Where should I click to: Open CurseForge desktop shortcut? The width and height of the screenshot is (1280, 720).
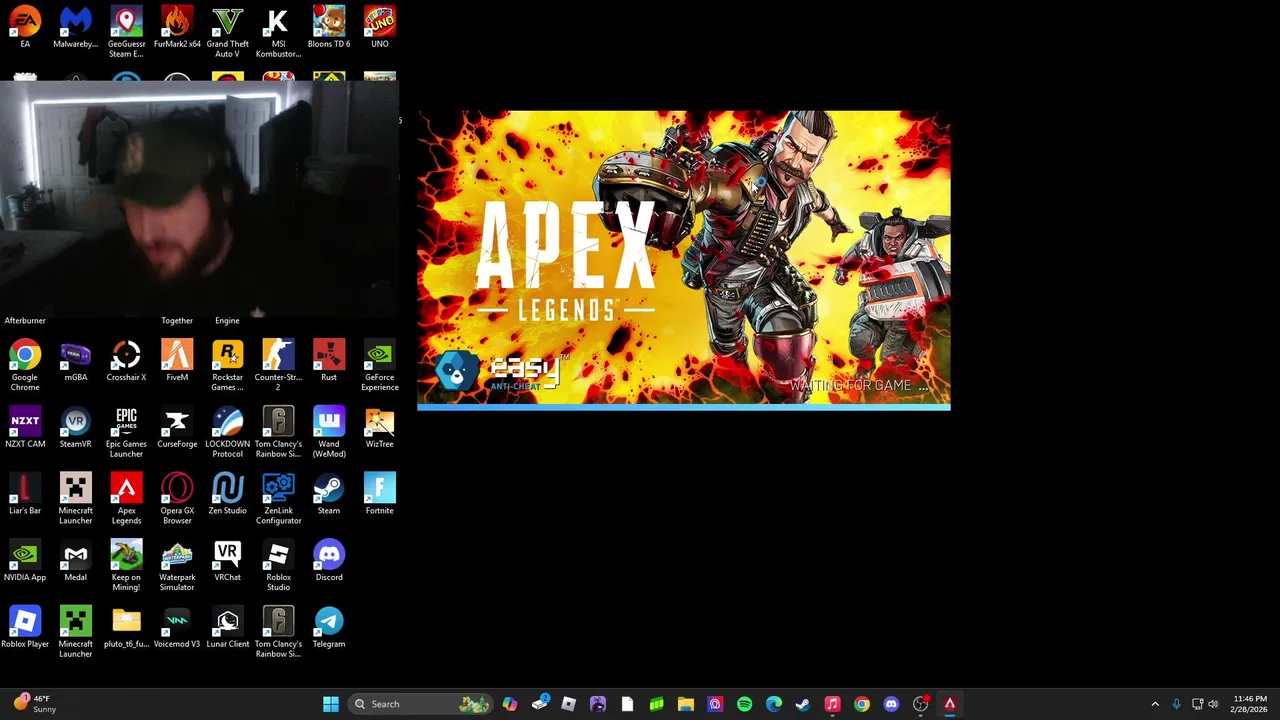click(x=177, y=427)
